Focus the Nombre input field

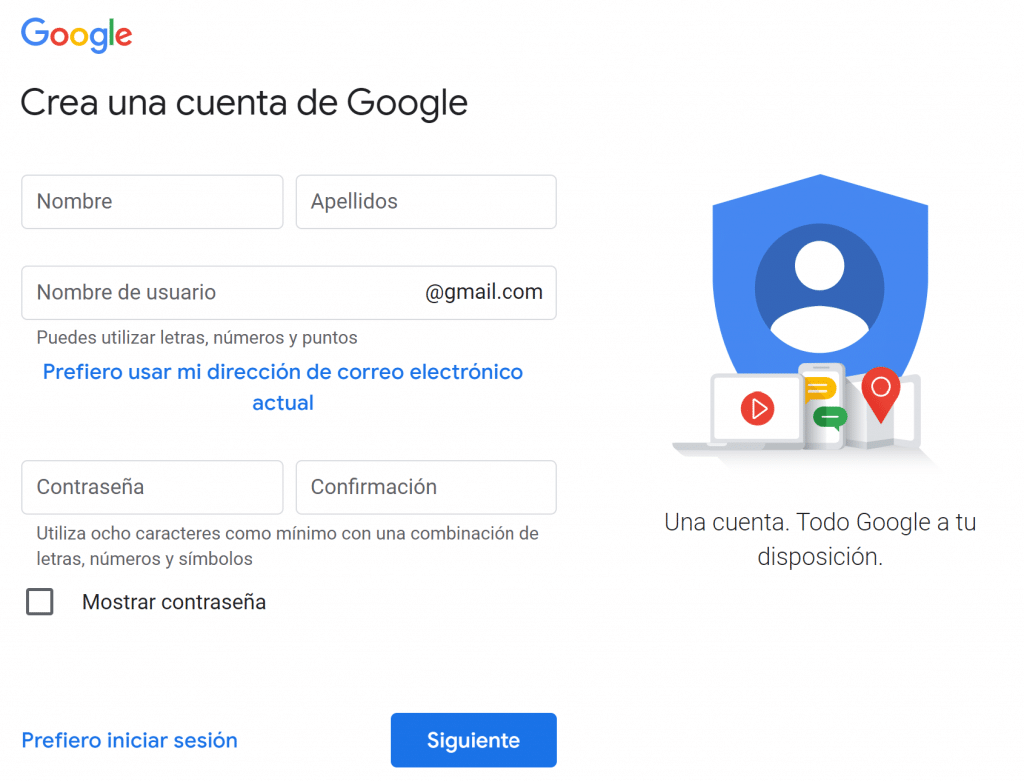(152, 202)
